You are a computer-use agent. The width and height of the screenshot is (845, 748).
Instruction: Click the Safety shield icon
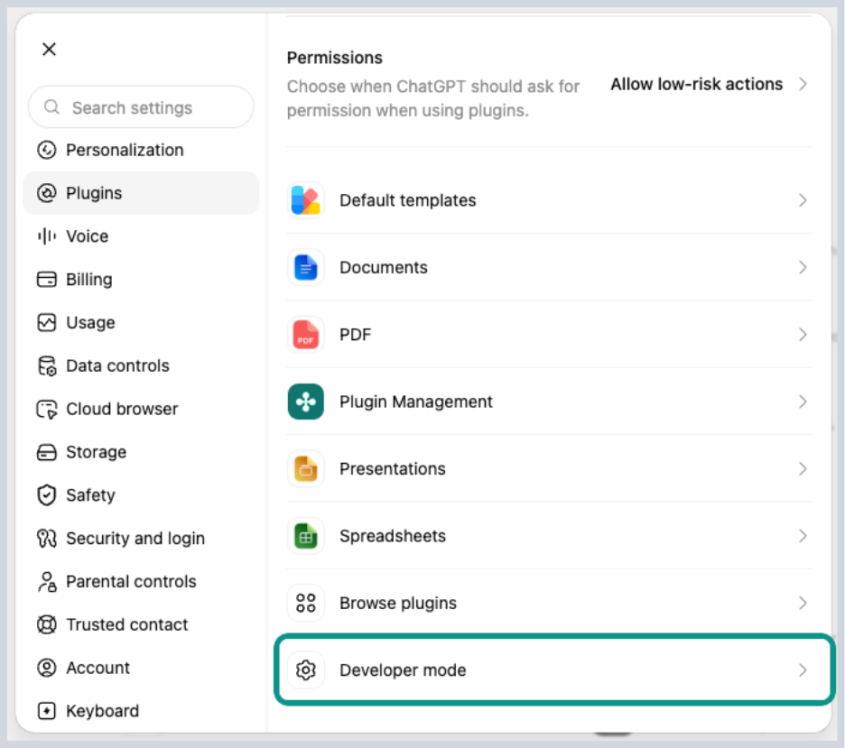click(47, 495)
